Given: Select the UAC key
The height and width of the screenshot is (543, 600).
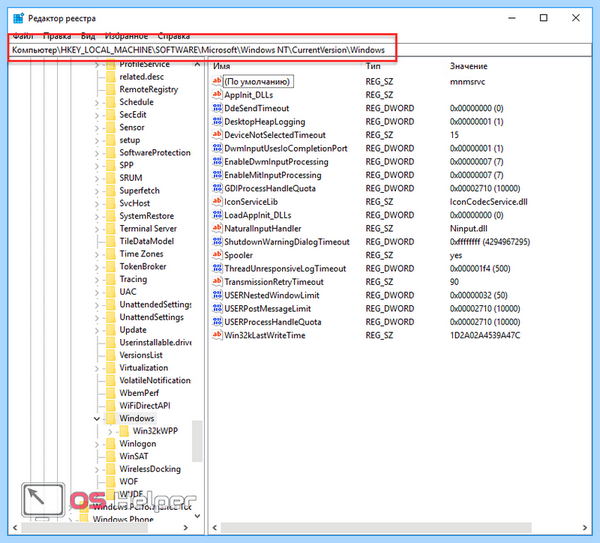Looking at the screenshot, I should [127, 292].
